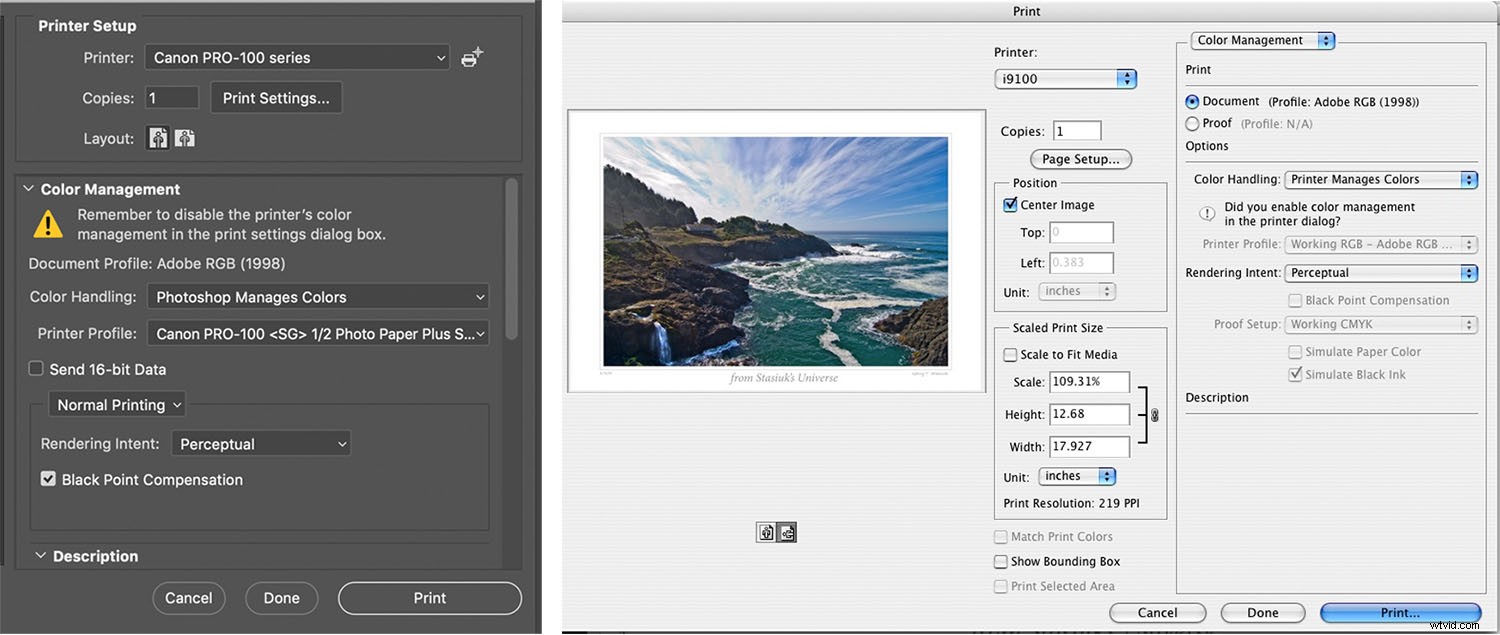Image resolution: width=1500 pixels, height=635 pixels.
Task: Select the landscape orientation icon below the preview
Action: (x=787, y=532)
